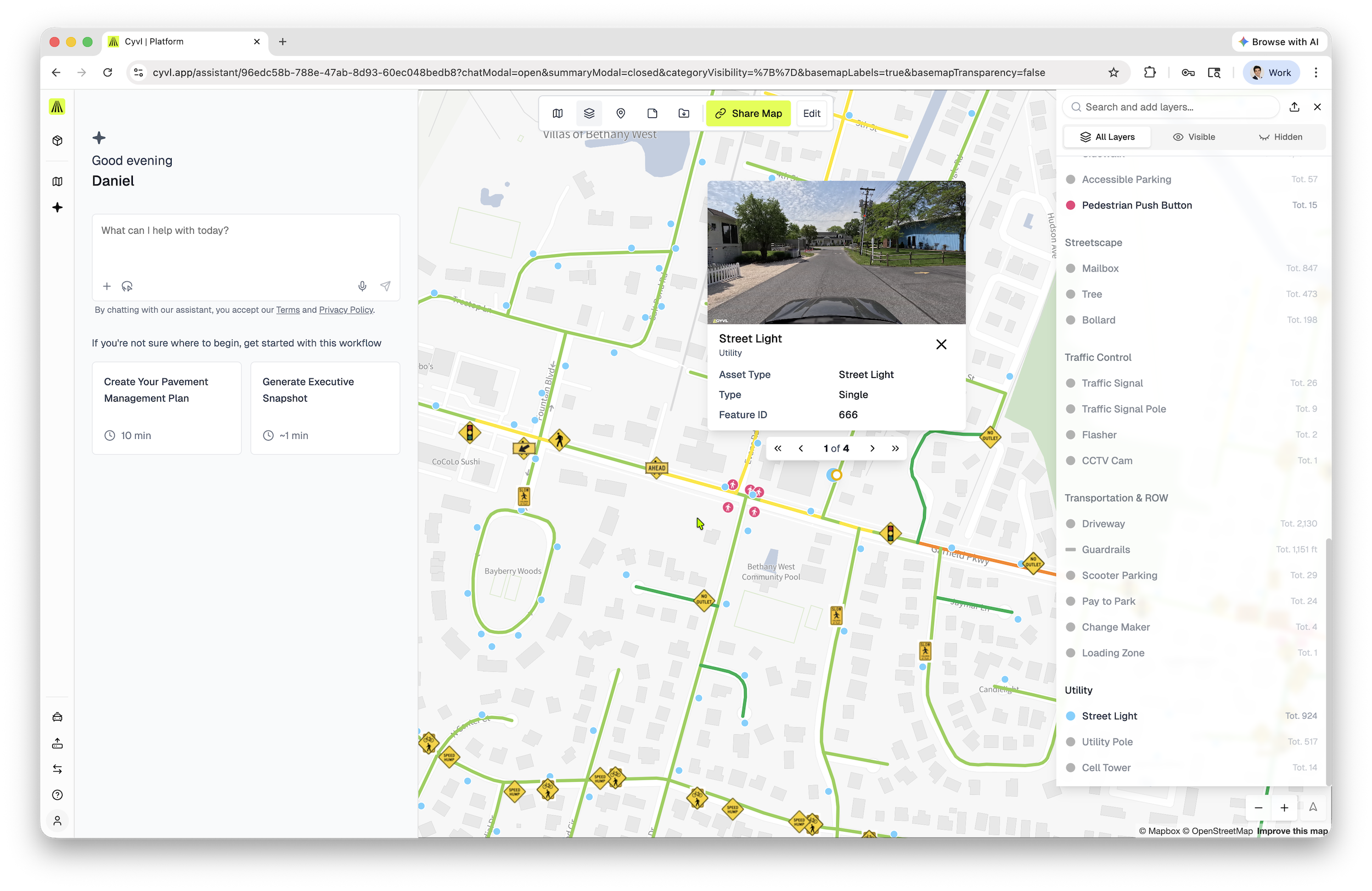This screenshot has width=1372, height=891.
Task: Toggle the Pedestrian Push Button layer
Action: point(1136,205)
